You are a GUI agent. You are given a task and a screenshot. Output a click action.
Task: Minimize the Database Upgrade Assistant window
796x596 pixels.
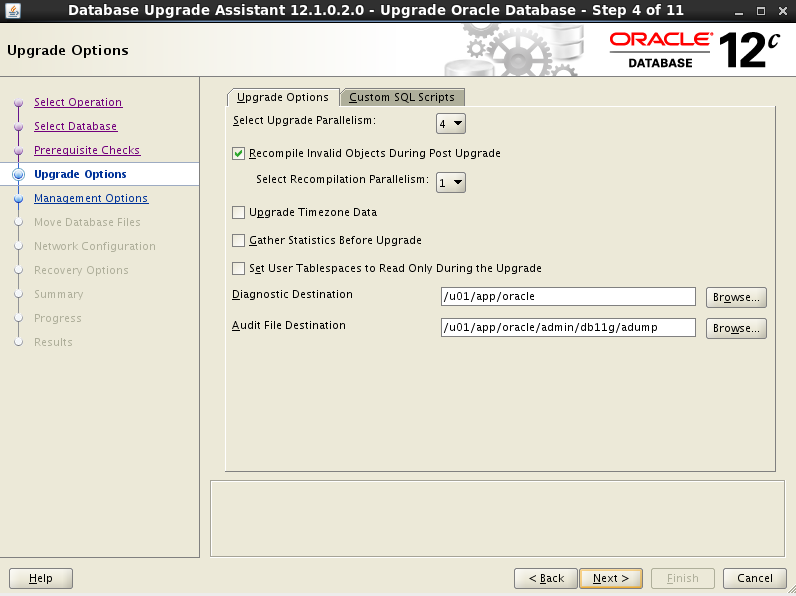739,11
